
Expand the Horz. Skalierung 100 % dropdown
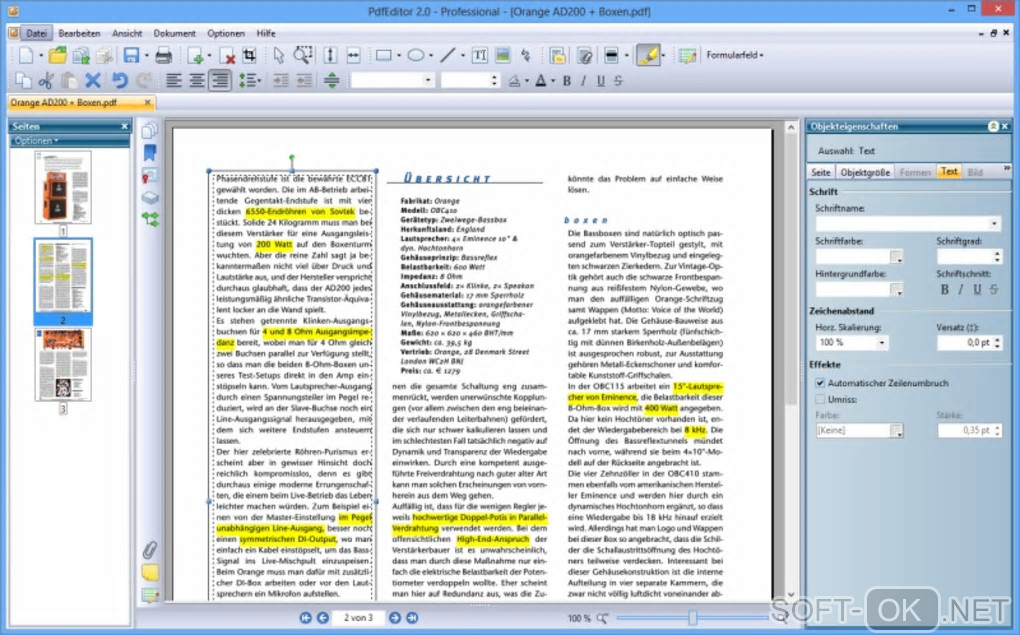[883, 342]
